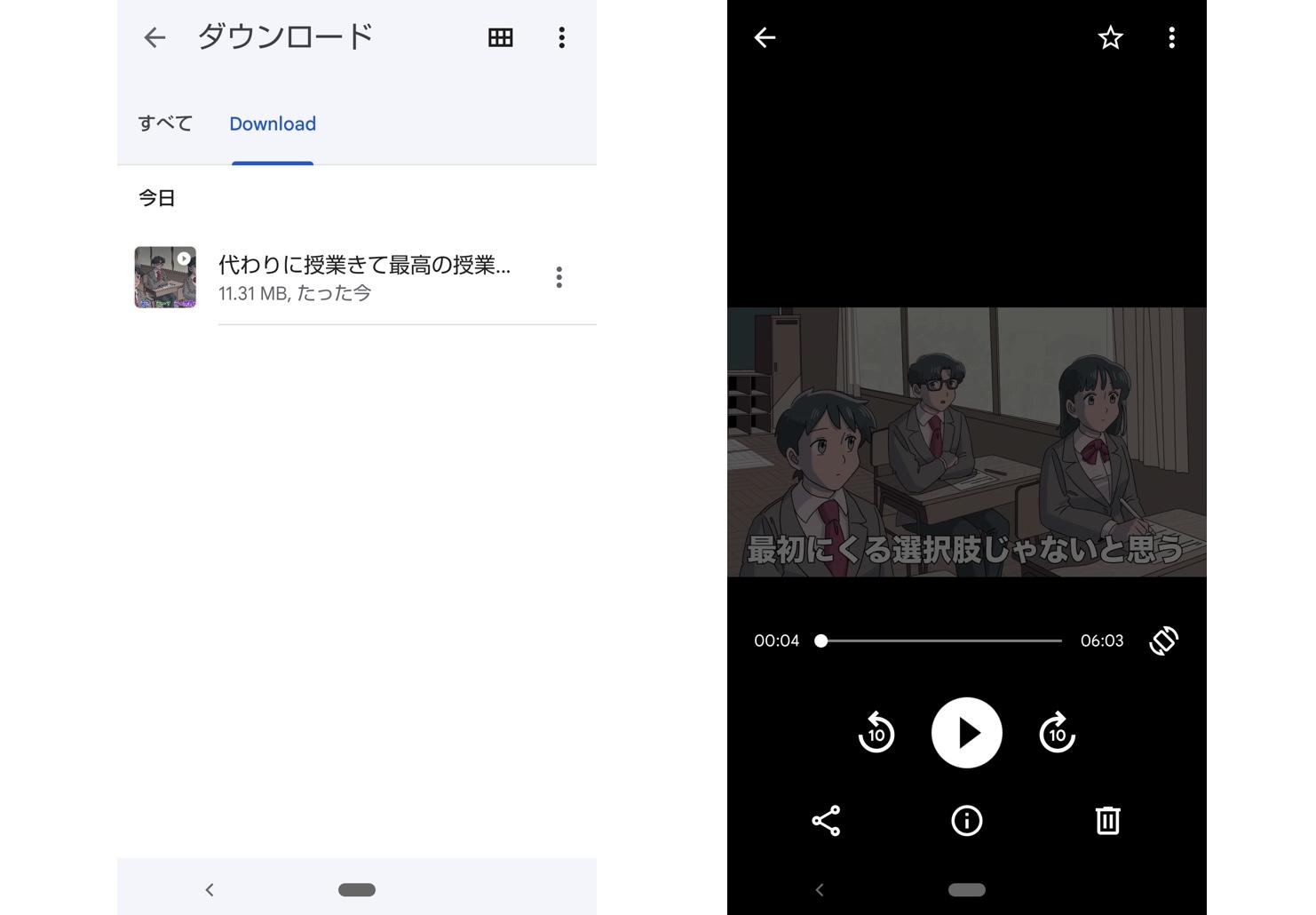Go back from the video player

coord(765,37)
